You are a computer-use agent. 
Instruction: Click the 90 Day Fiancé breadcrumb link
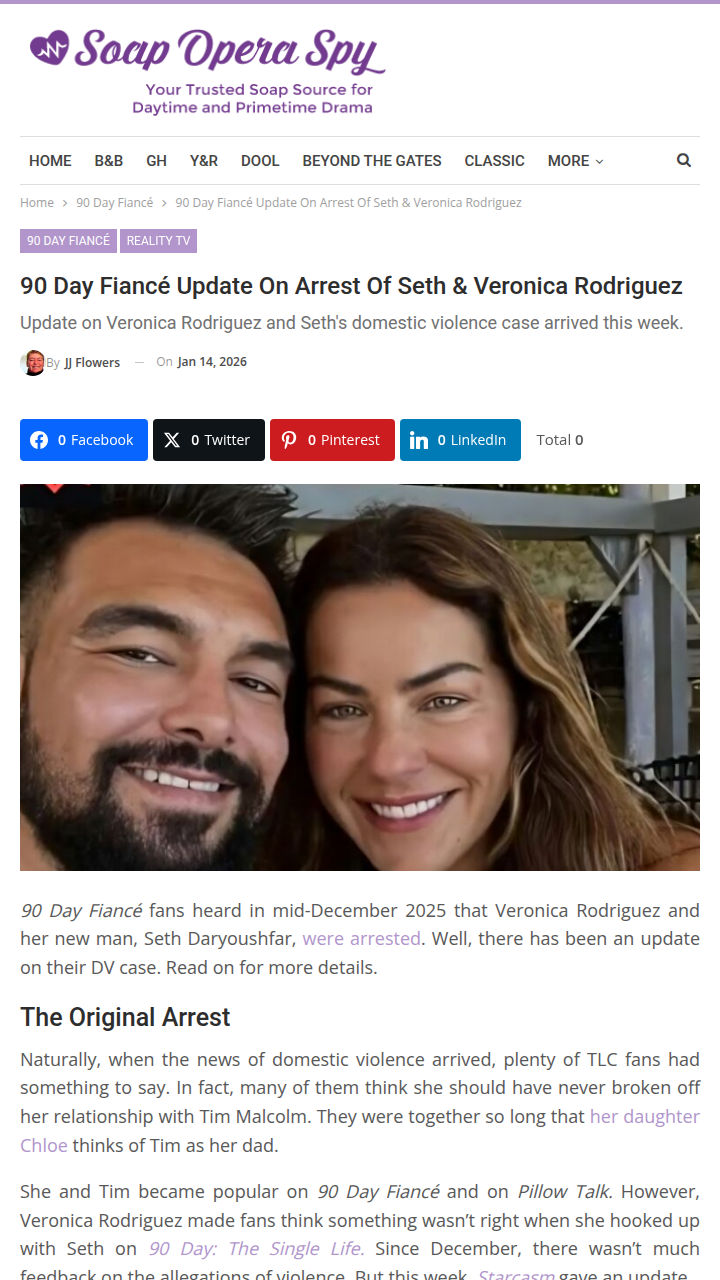[115, 202]
